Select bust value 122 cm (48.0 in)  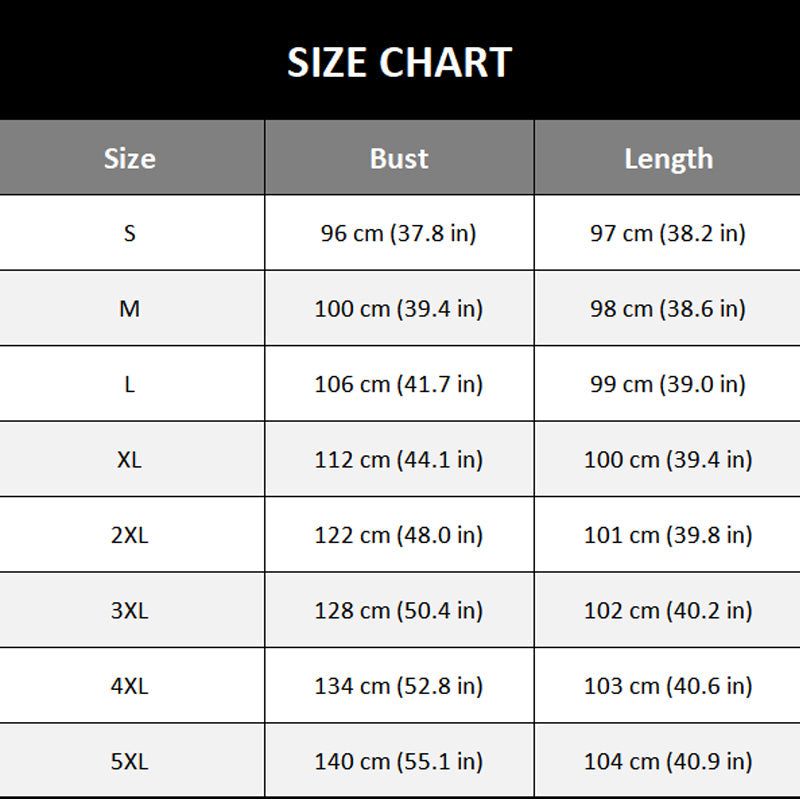pyautogui.click(x=398, y=535)
